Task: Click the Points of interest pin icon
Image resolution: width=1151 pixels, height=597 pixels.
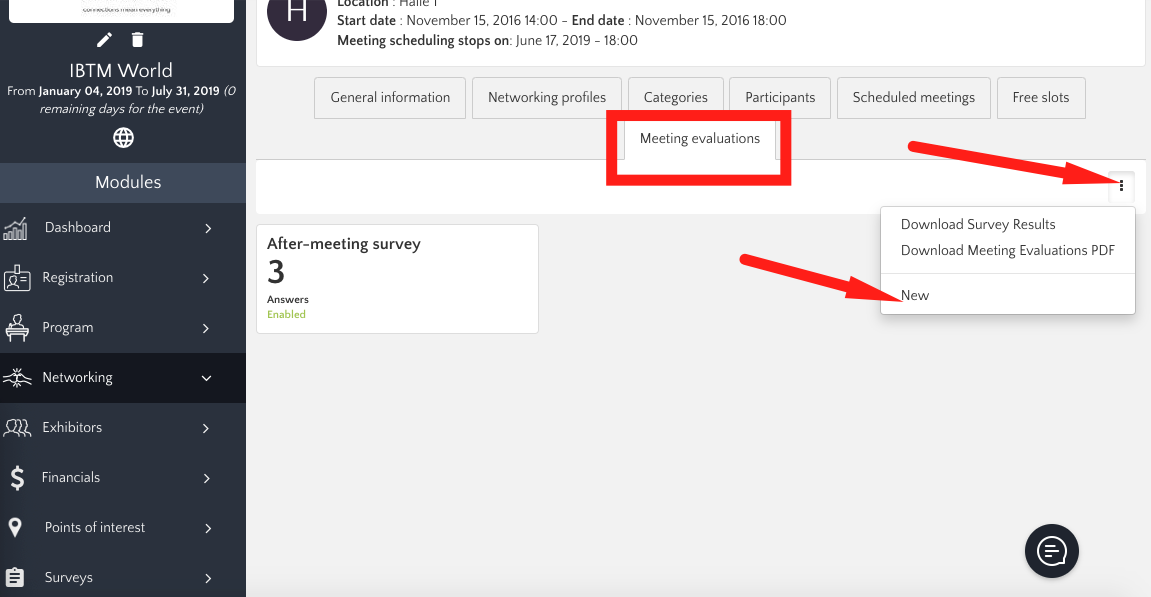Action: pos(15,528)
